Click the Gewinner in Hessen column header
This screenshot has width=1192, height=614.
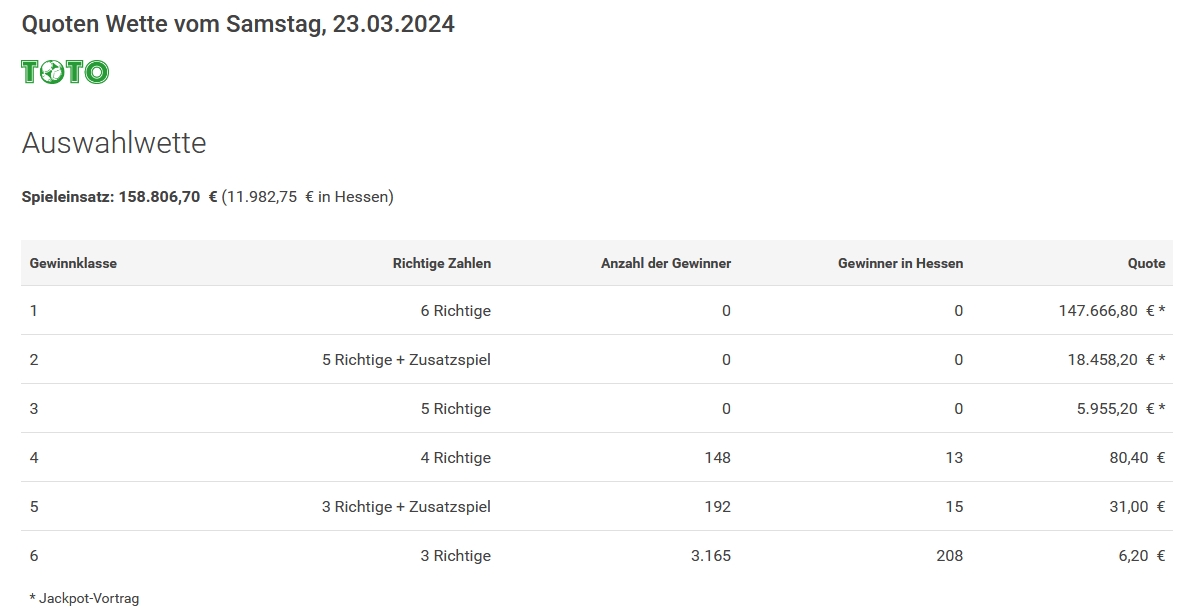900,264
